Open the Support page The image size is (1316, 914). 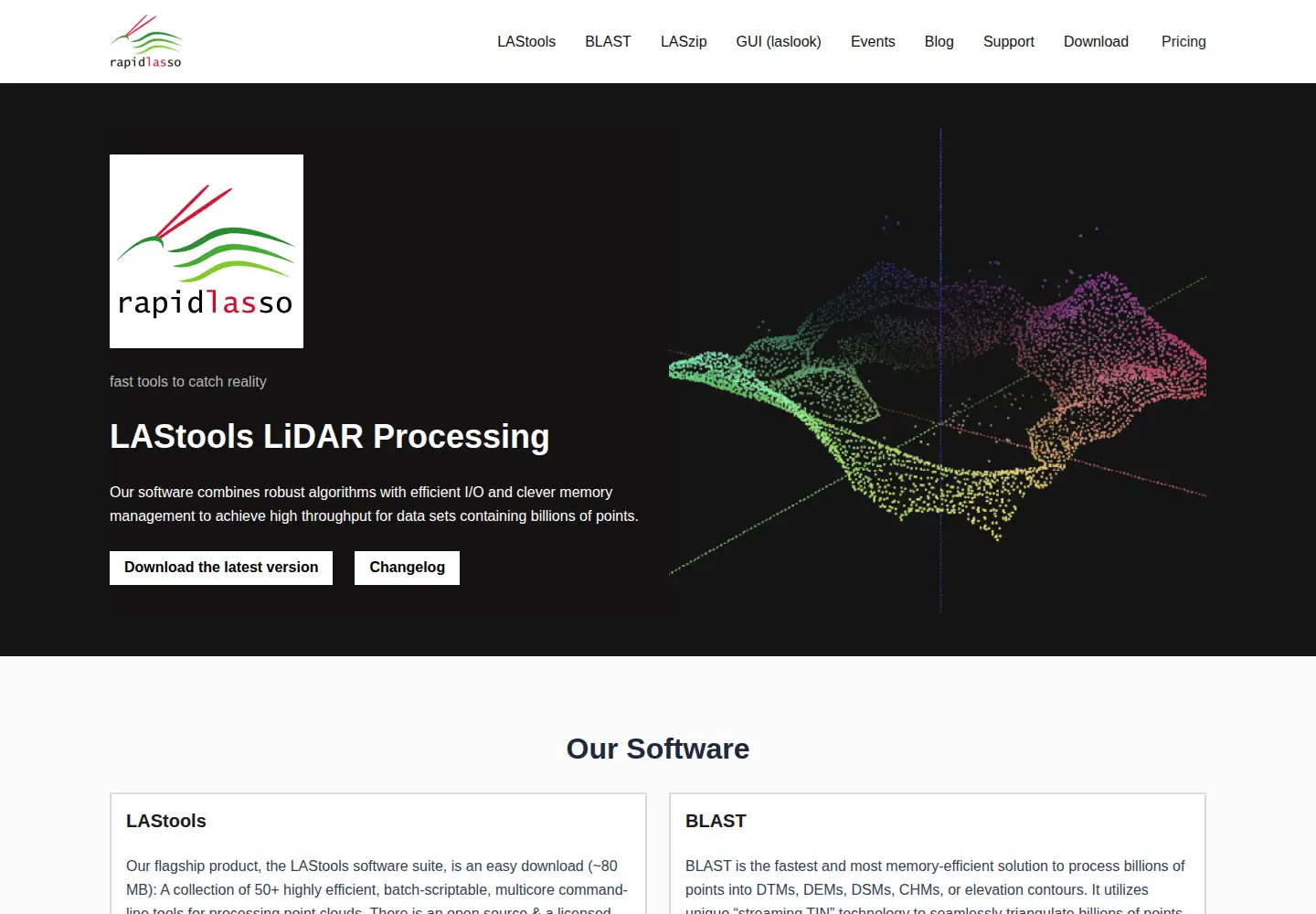pyautogui.click(x=1009, y=42)
